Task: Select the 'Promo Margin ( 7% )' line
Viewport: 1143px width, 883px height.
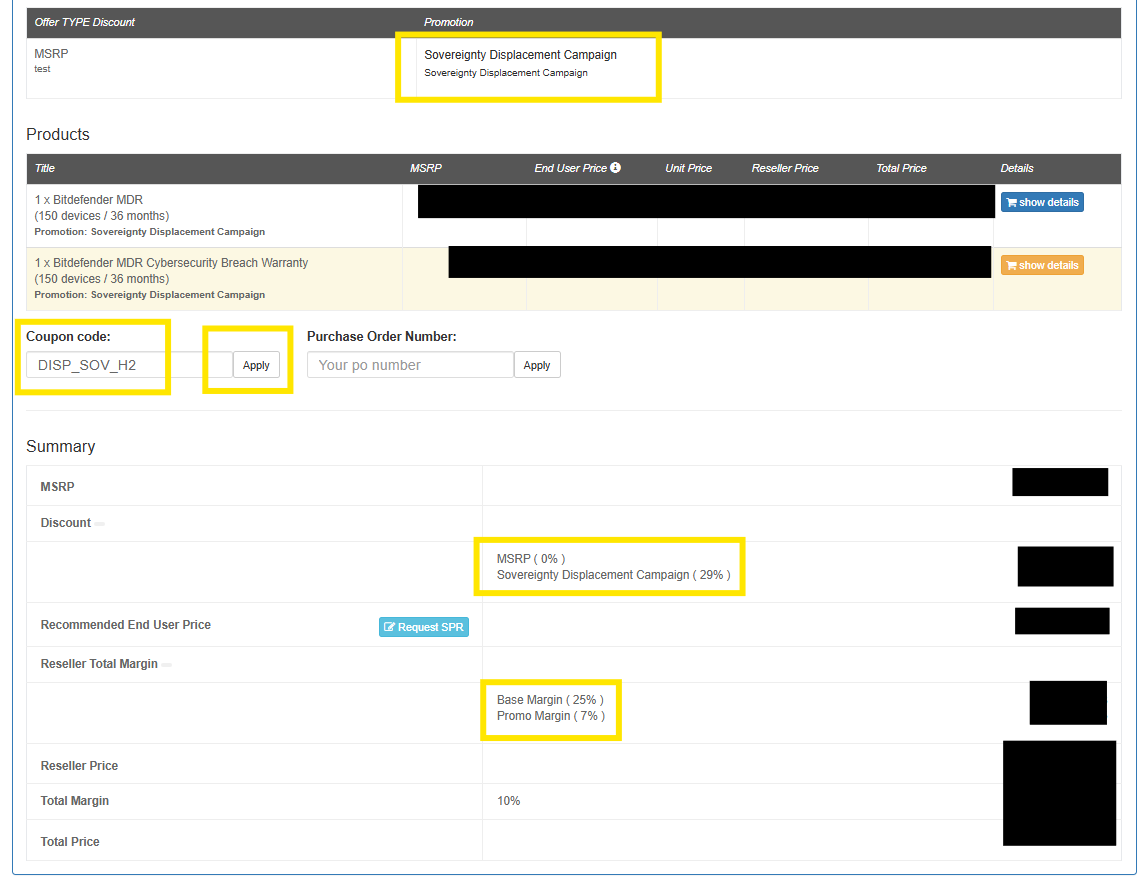Action: (x=551, y=716)
